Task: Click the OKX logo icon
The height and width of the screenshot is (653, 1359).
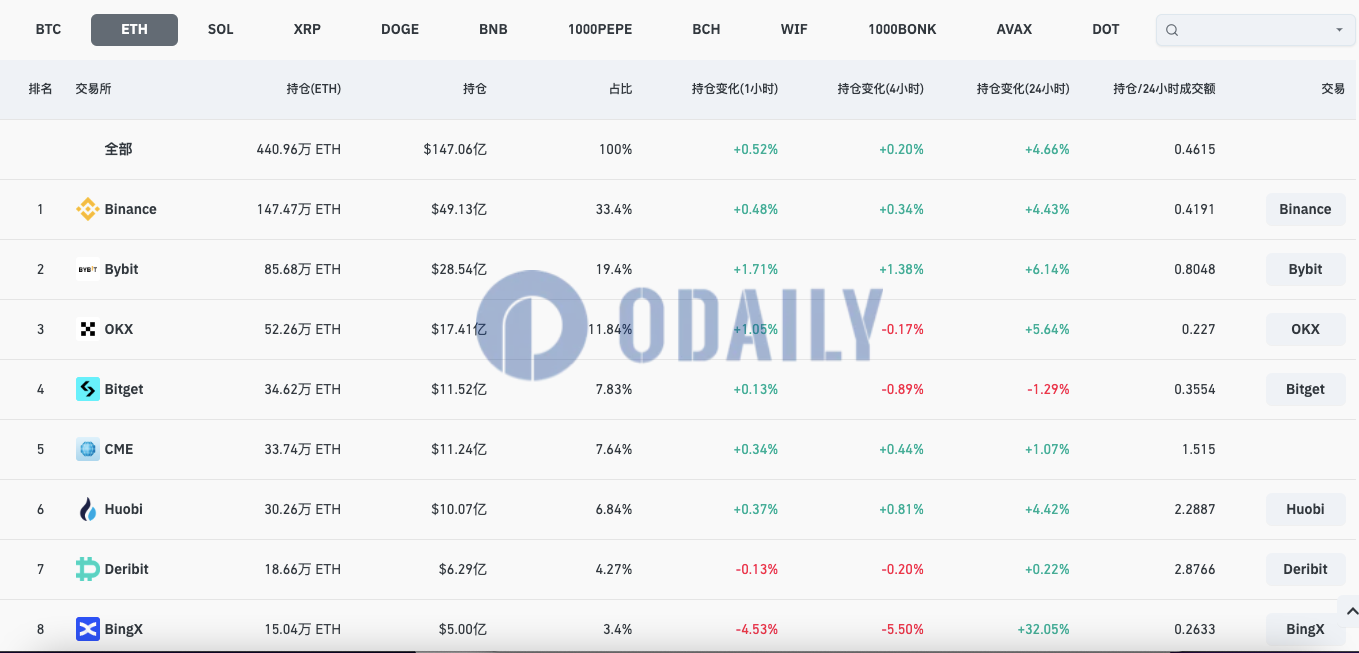Action: click(x=88, y=329)
